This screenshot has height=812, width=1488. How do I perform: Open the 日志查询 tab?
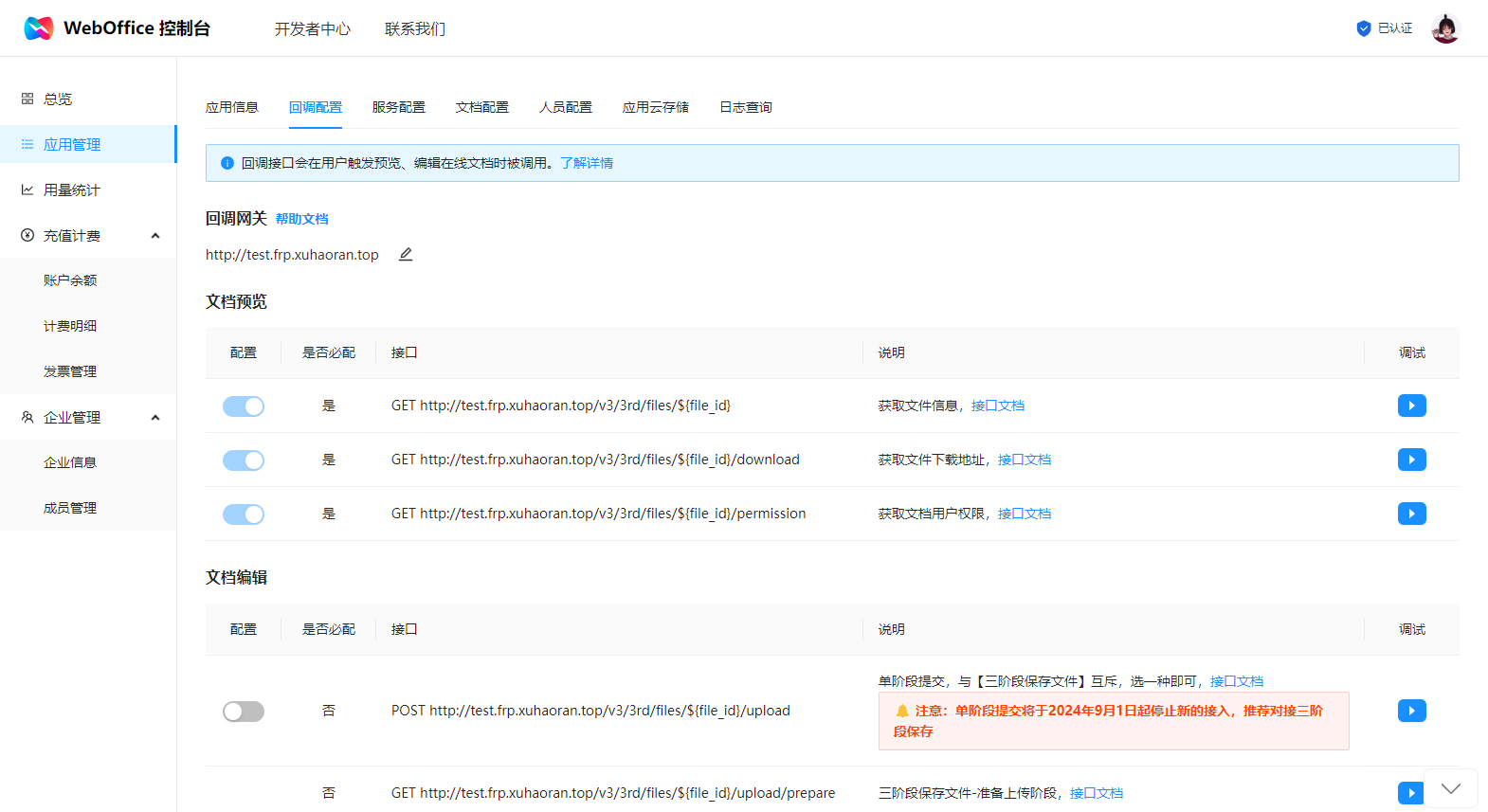746,107
